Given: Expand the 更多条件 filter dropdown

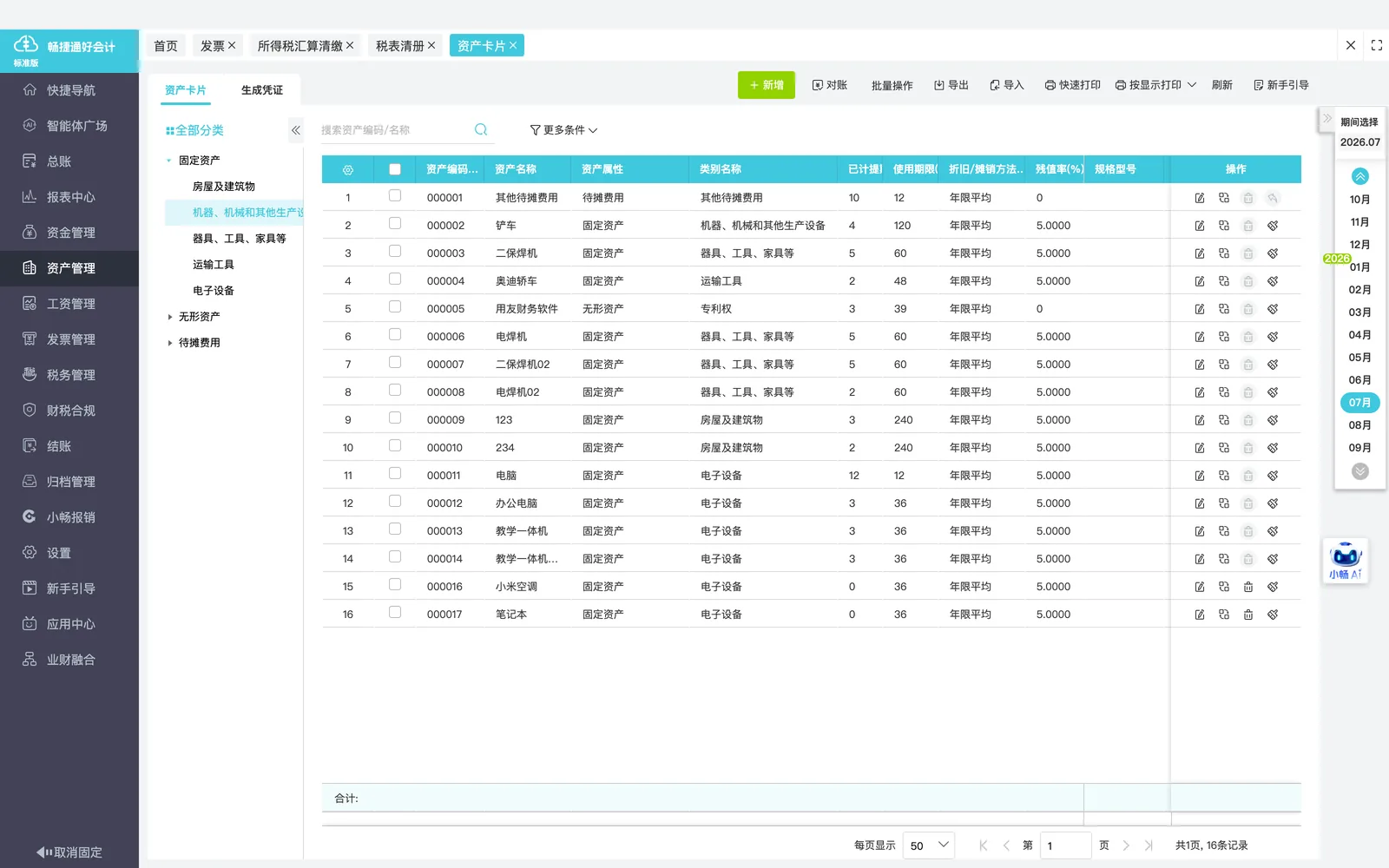Looking at the screenshot, I should tap(563, 130).
